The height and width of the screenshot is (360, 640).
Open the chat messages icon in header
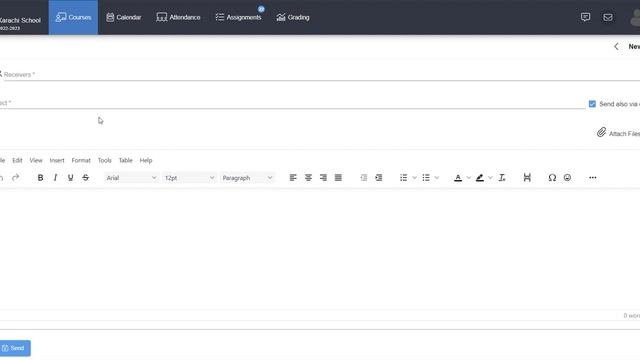point(585,17)
